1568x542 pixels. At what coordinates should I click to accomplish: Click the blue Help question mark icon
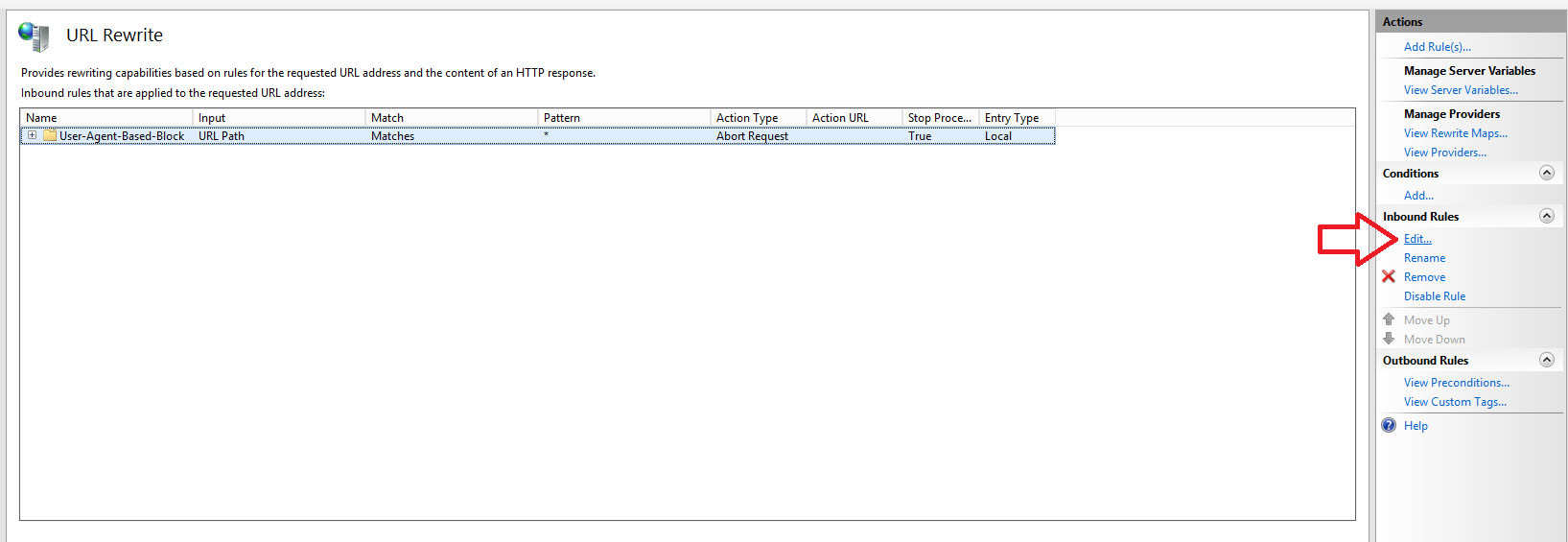point(1389,425)
